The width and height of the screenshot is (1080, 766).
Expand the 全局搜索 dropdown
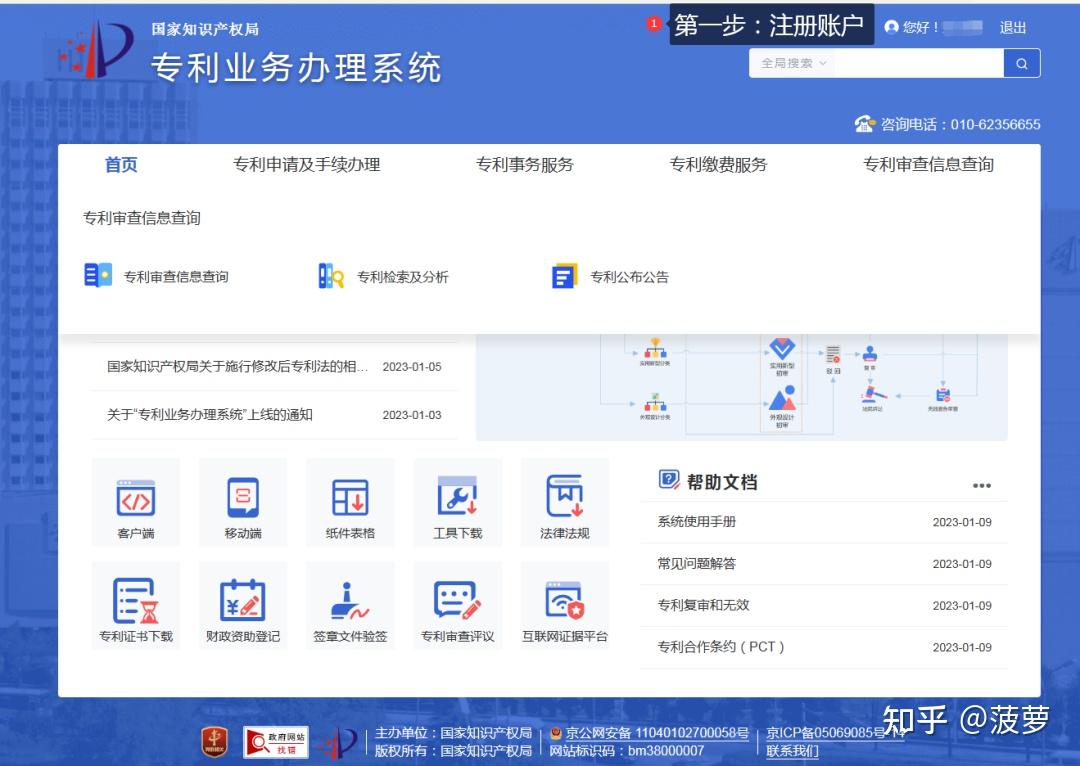click(x=793, y=63)
